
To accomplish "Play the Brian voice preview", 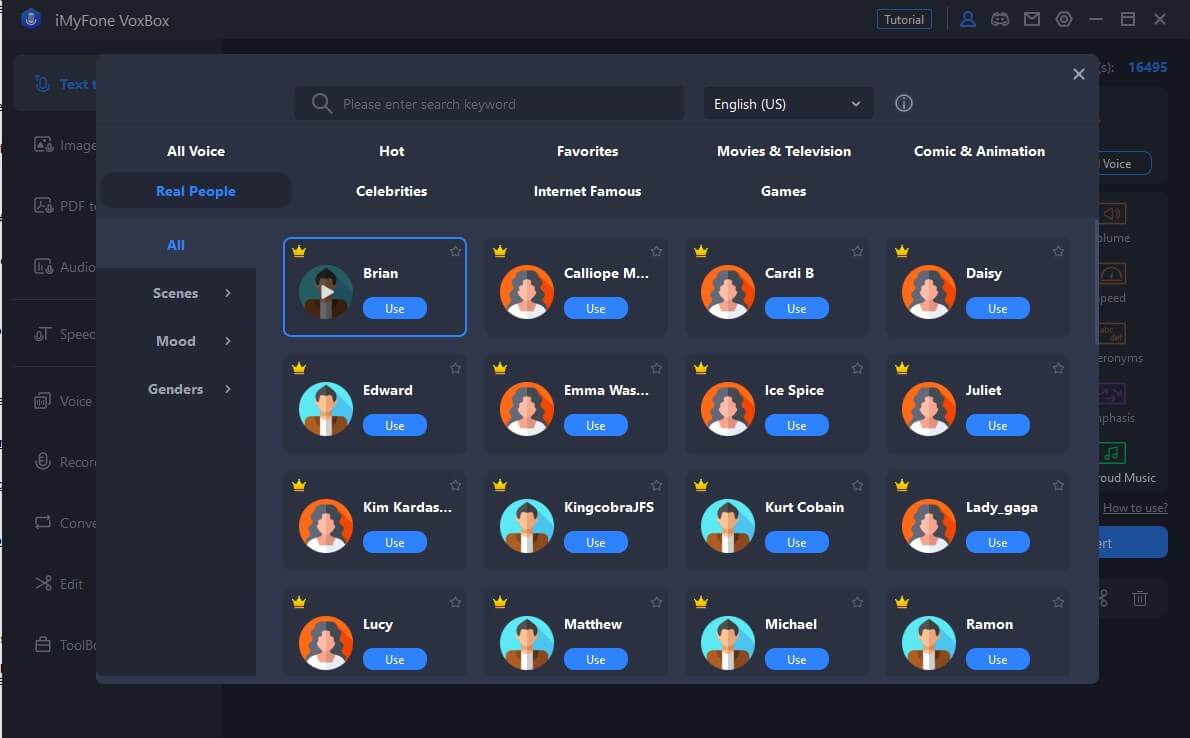I will pos(326,292).
